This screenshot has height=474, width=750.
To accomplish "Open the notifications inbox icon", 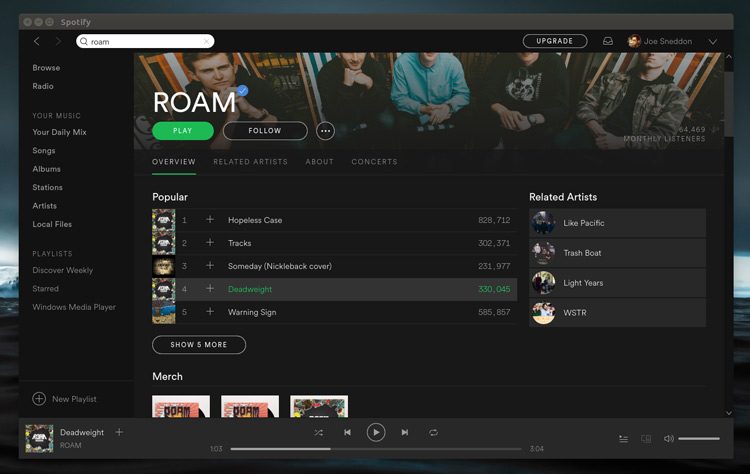I will point(607,41).
